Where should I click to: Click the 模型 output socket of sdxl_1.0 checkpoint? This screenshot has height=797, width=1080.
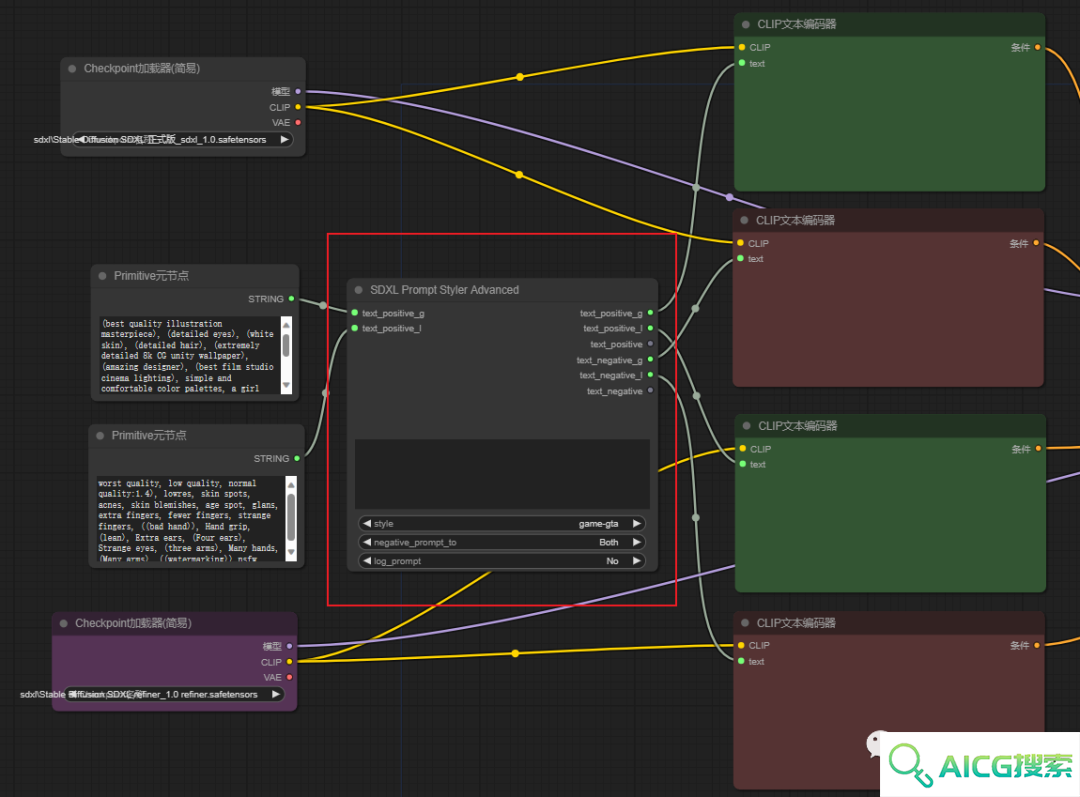click(298, 91)
